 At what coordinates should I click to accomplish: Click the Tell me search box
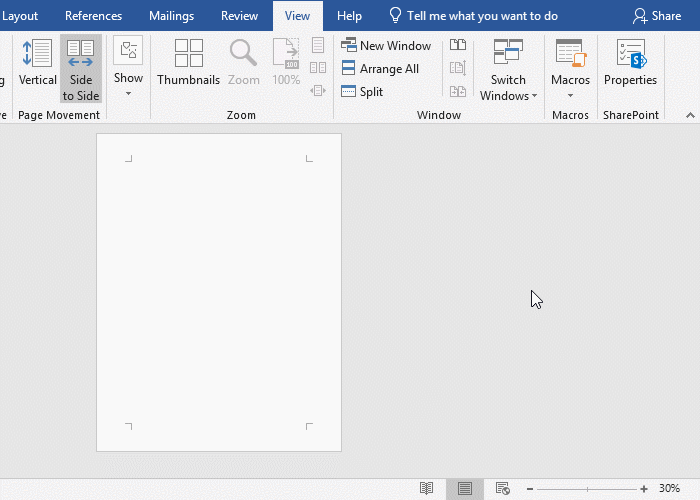coord(482,16)
